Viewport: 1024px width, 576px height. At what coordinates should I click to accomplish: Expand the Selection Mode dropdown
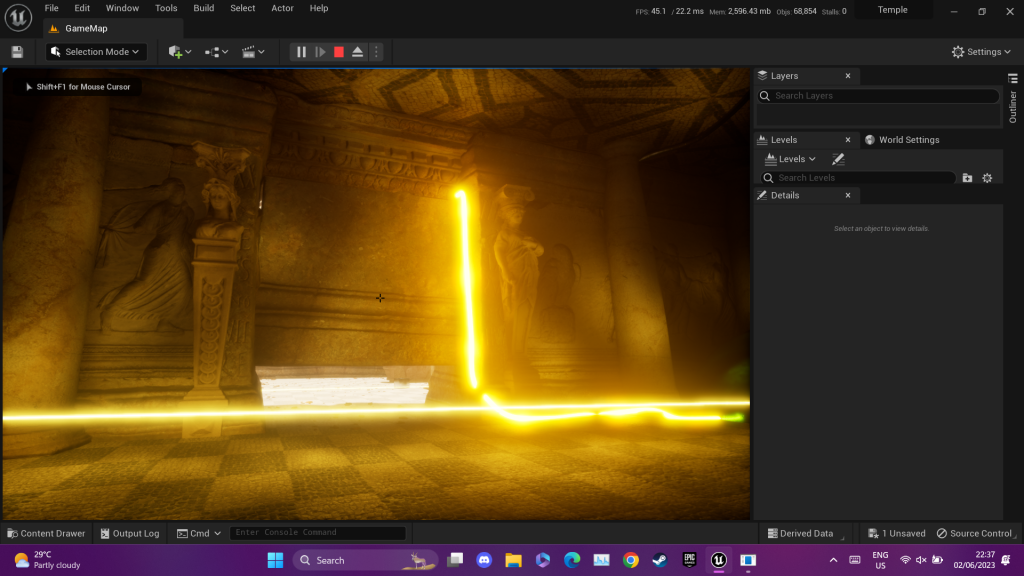(96, 52)
